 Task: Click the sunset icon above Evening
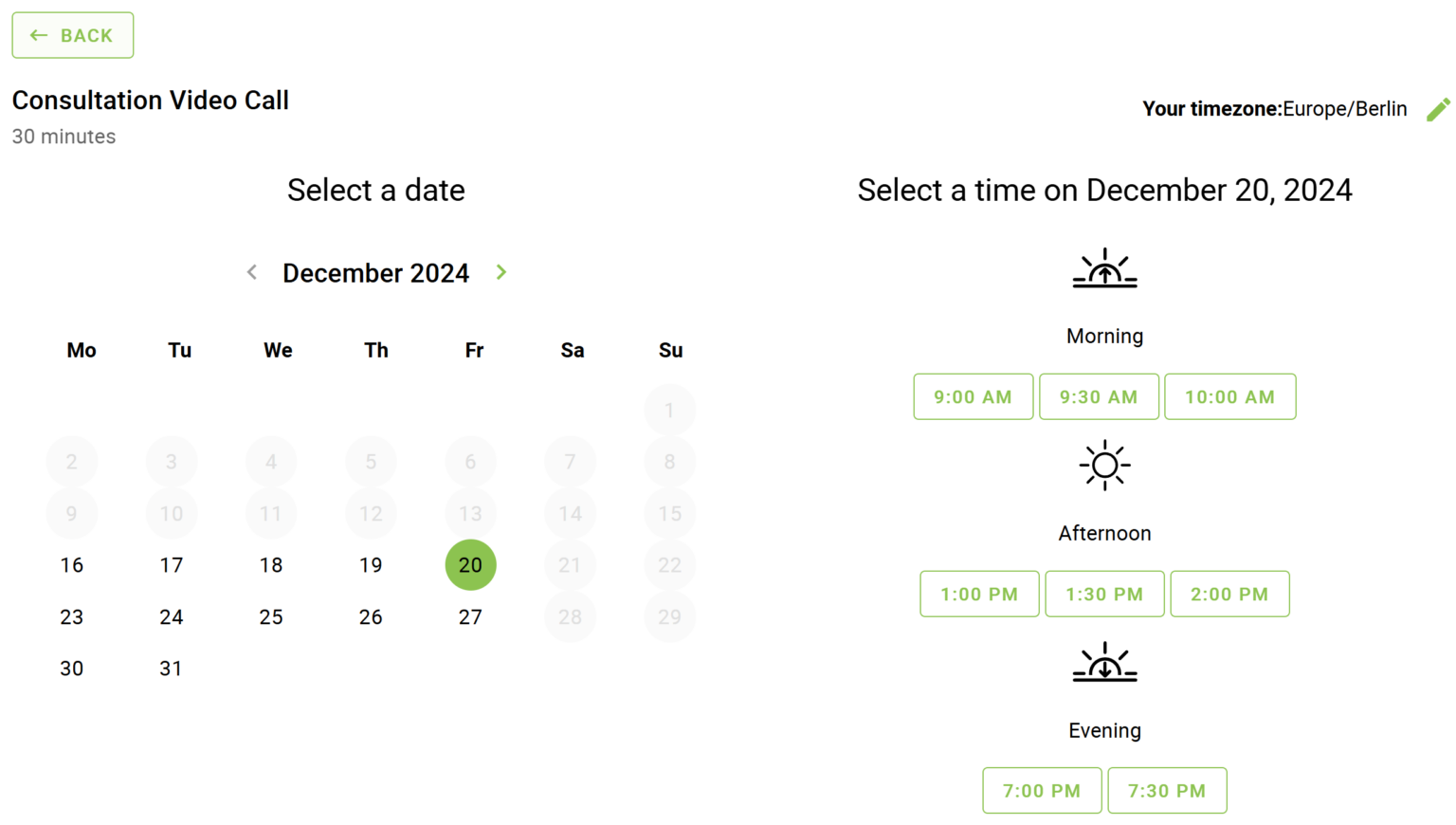pos(1104,664)
